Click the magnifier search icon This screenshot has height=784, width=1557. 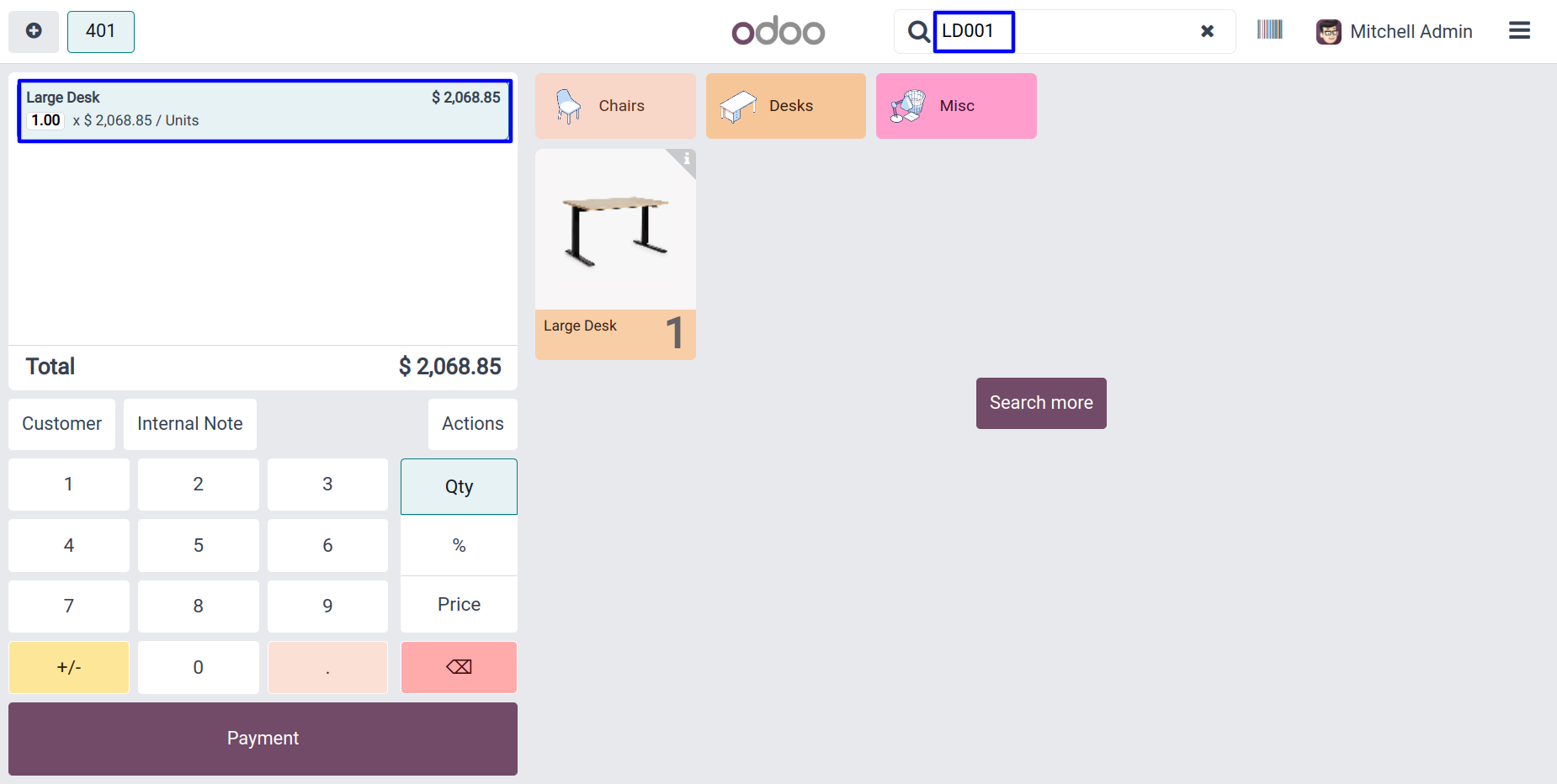coord(918,32)
